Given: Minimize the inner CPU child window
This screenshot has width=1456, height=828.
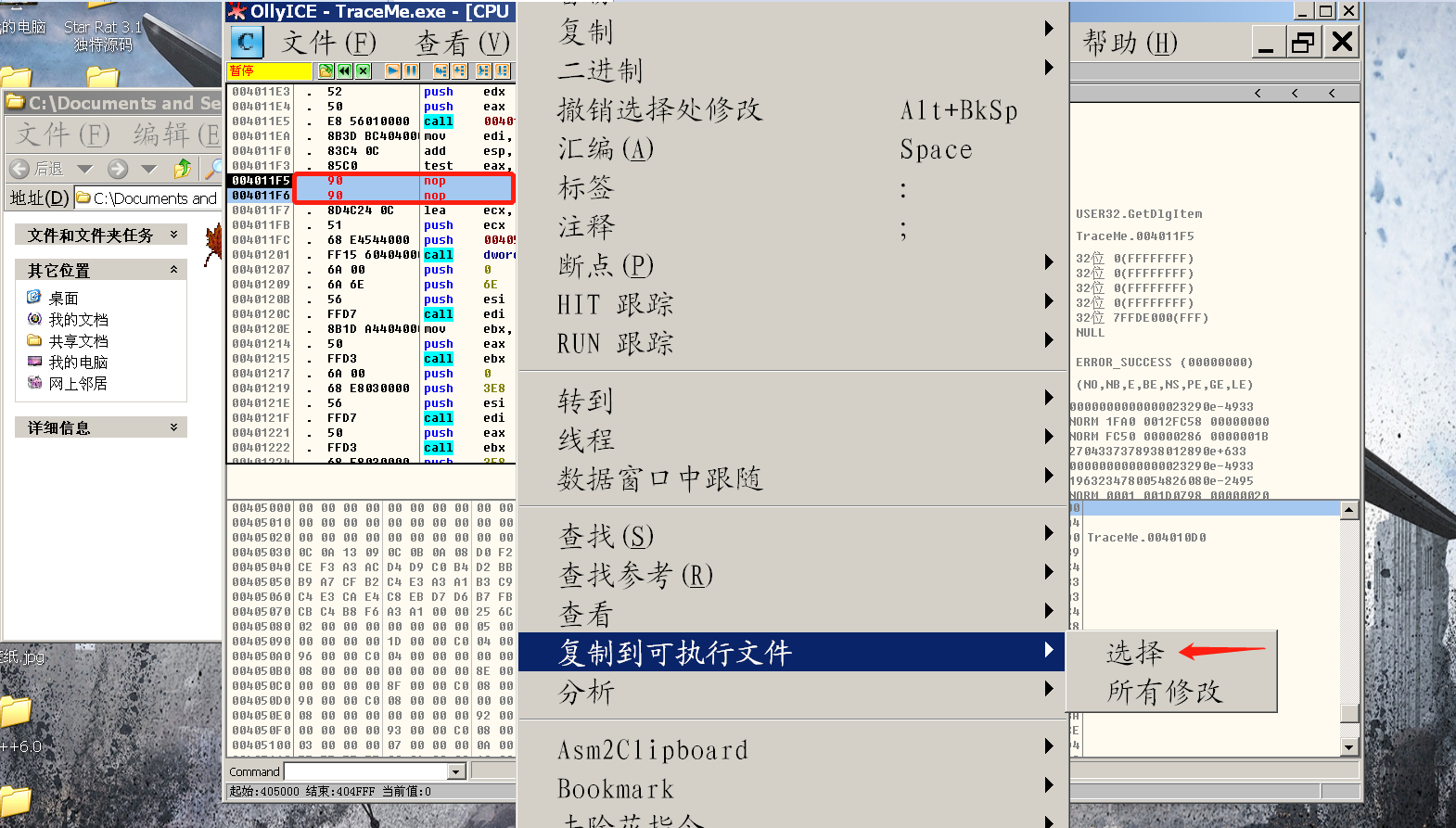Looking at the screenshot, I should (1269, 42).
